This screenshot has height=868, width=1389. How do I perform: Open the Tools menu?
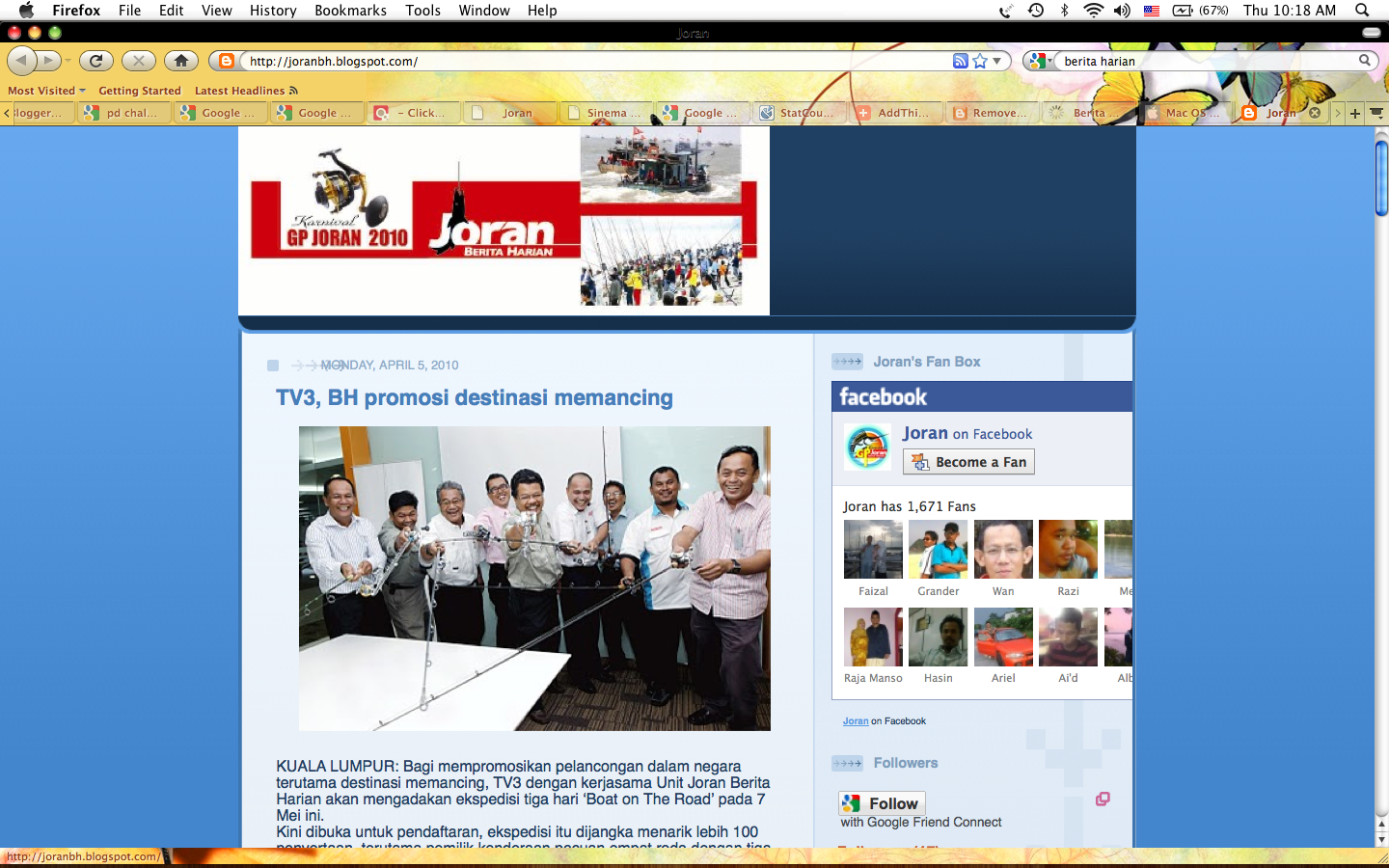tap(422, 10)
